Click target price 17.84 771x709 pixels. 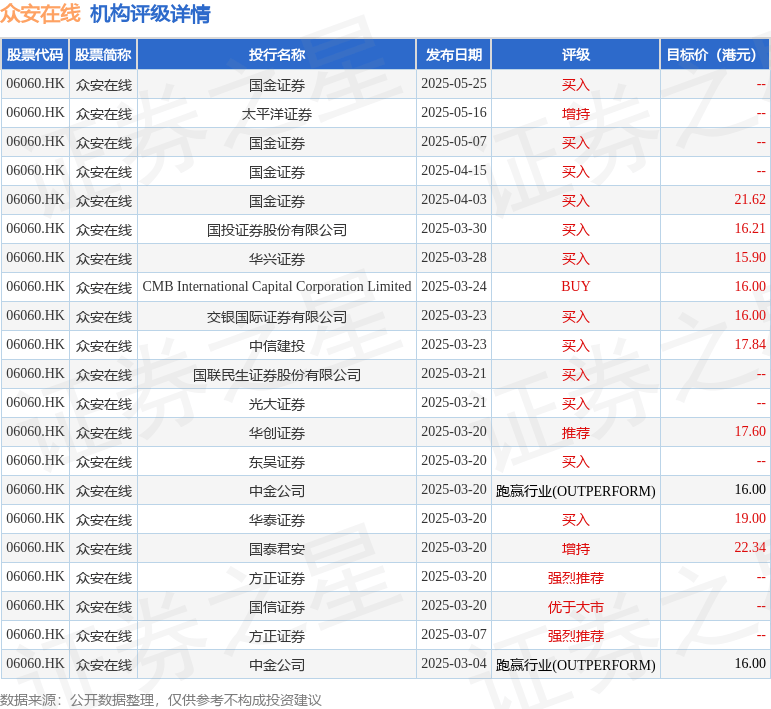coord(750,345)
